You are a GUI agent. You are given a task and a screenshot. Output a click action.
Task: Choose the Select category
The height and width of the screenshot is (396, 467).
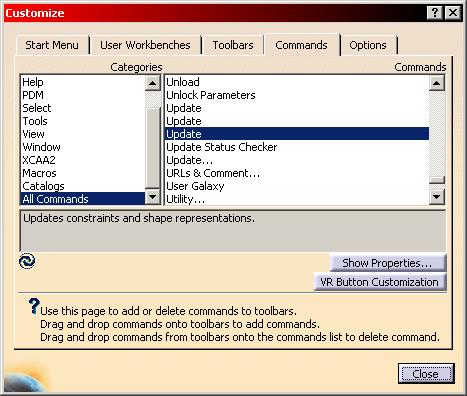[83, 108]
